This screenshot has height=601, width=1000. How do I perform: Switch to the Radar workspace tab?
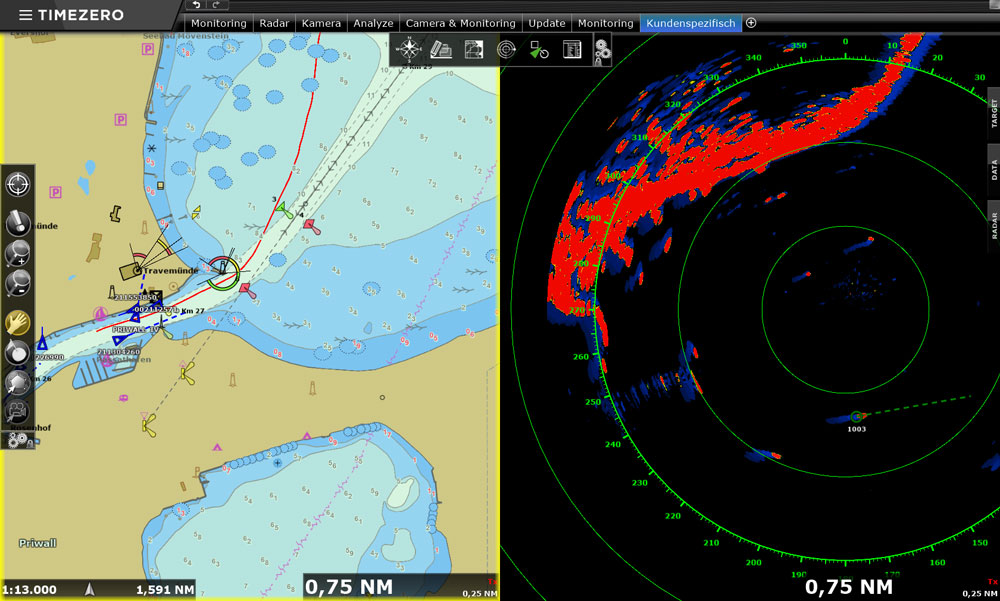click(273, 23)
